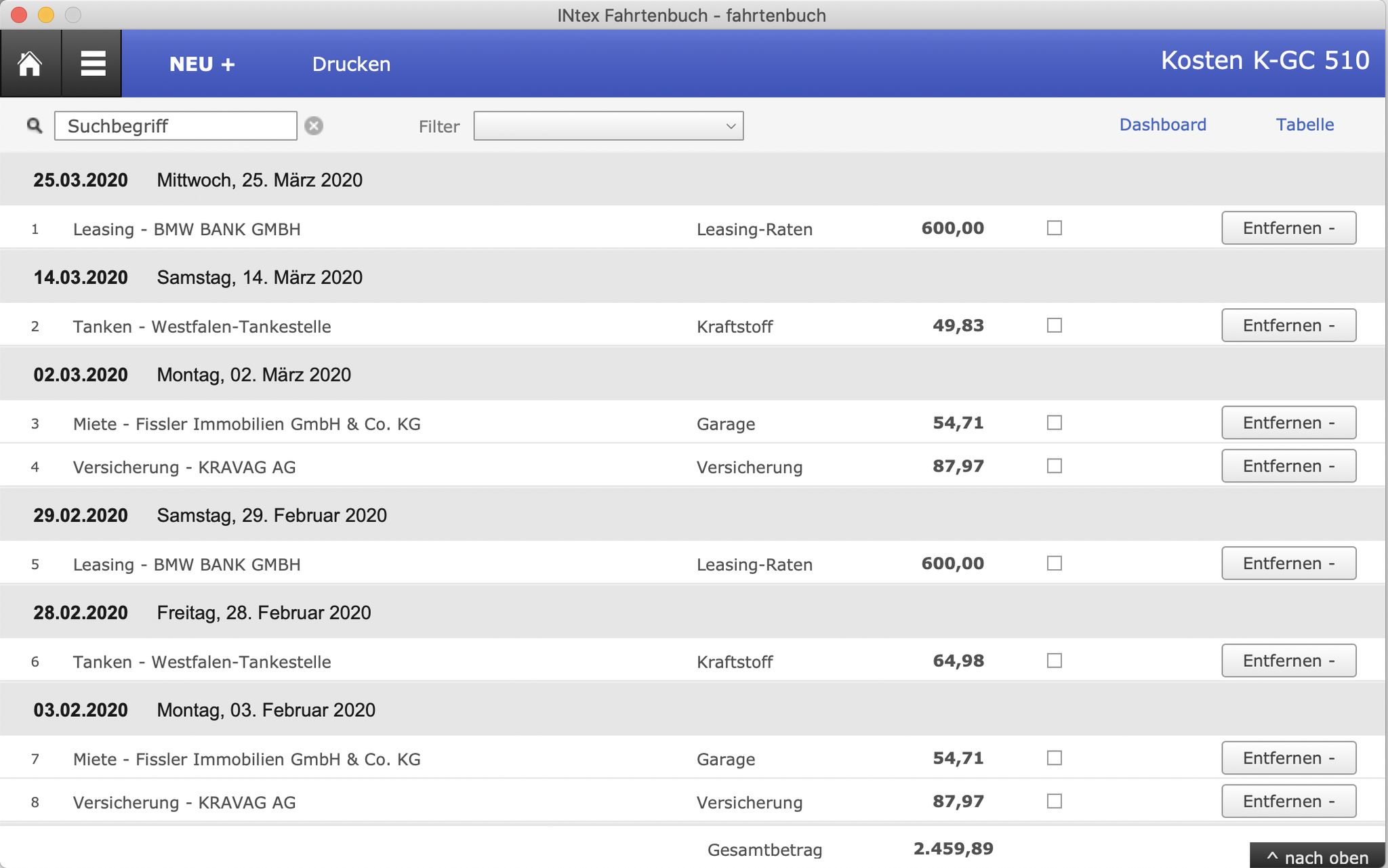Screen dimensions: 1388x868
Task: Create a new entry with NEU +
Action: (202, 64)
